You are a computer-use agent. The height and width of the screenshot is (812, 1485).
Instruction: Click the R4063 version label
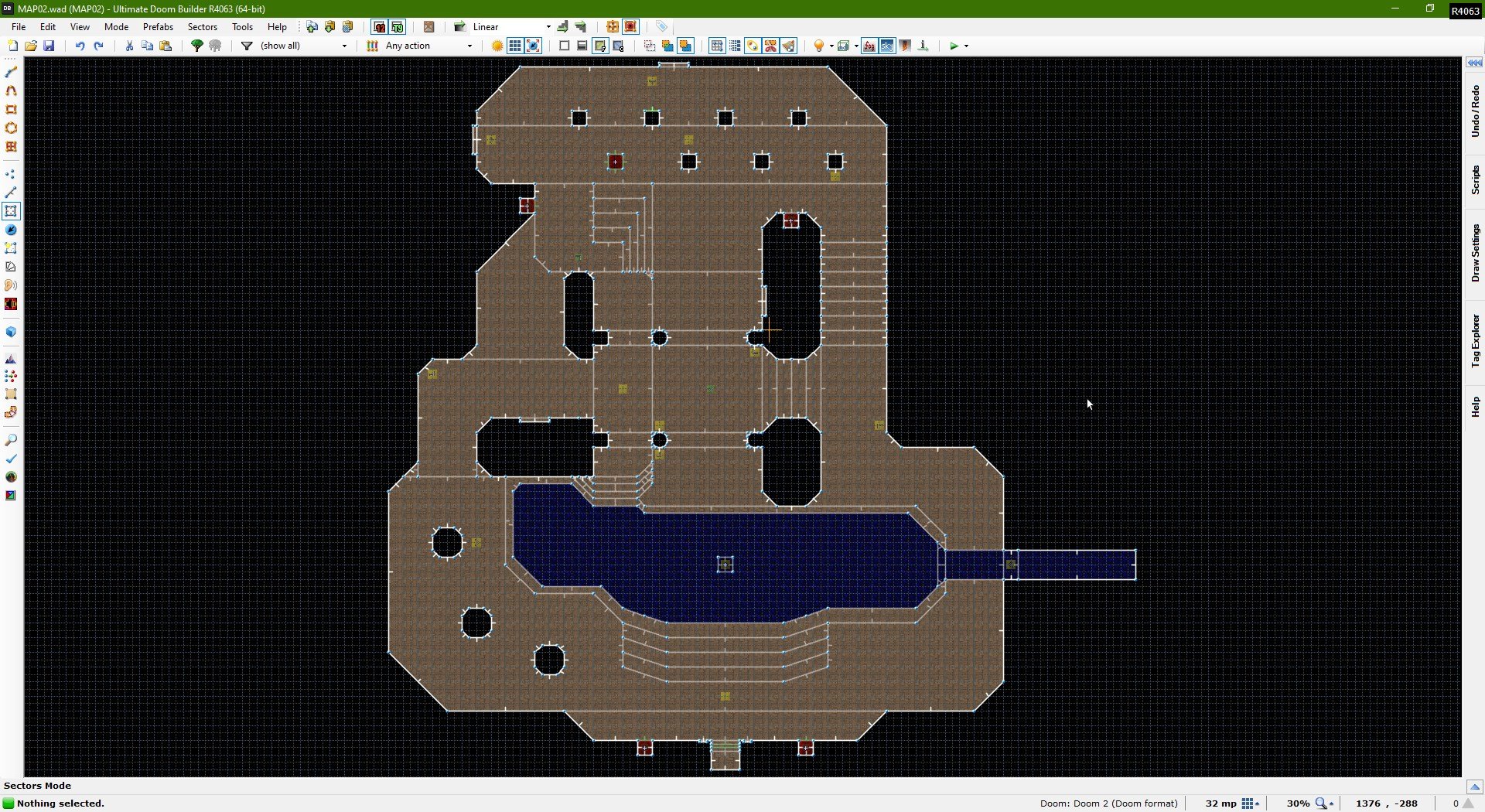pos(1465,11)
